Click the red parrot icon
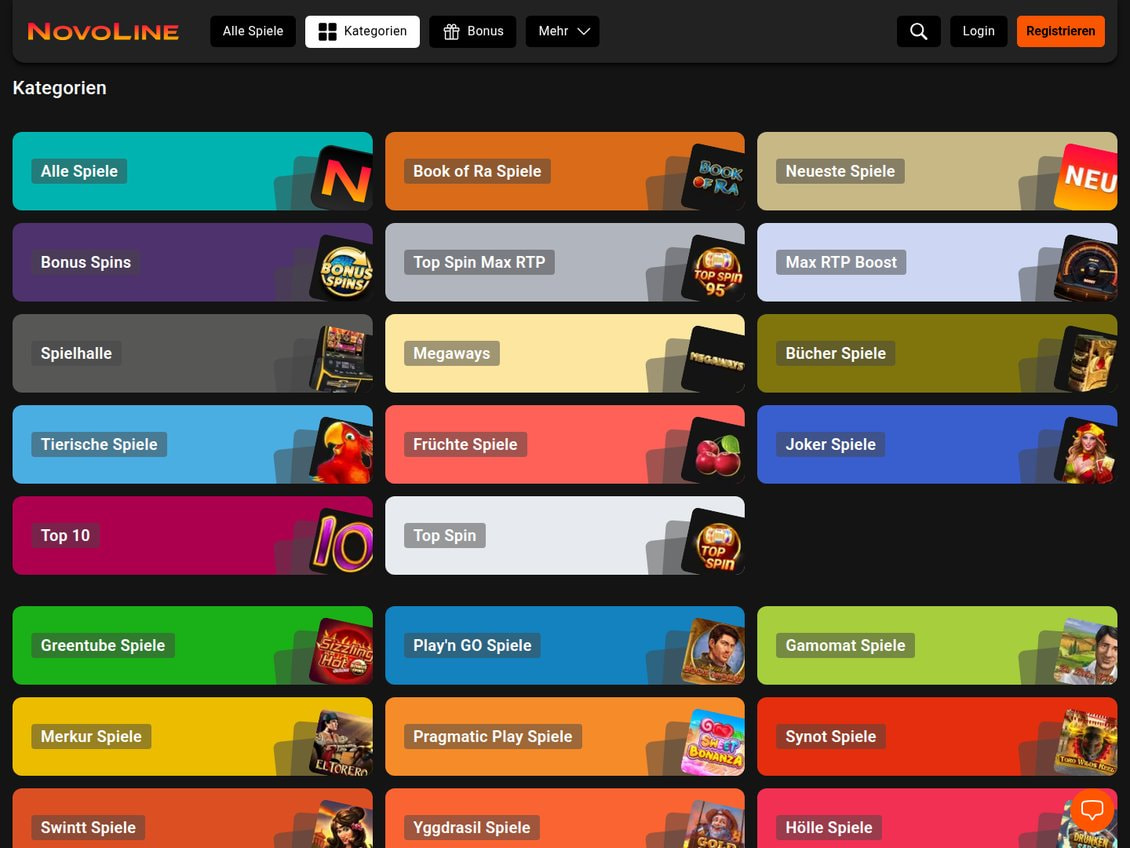Screen dimensions: 1130x848 342,450
